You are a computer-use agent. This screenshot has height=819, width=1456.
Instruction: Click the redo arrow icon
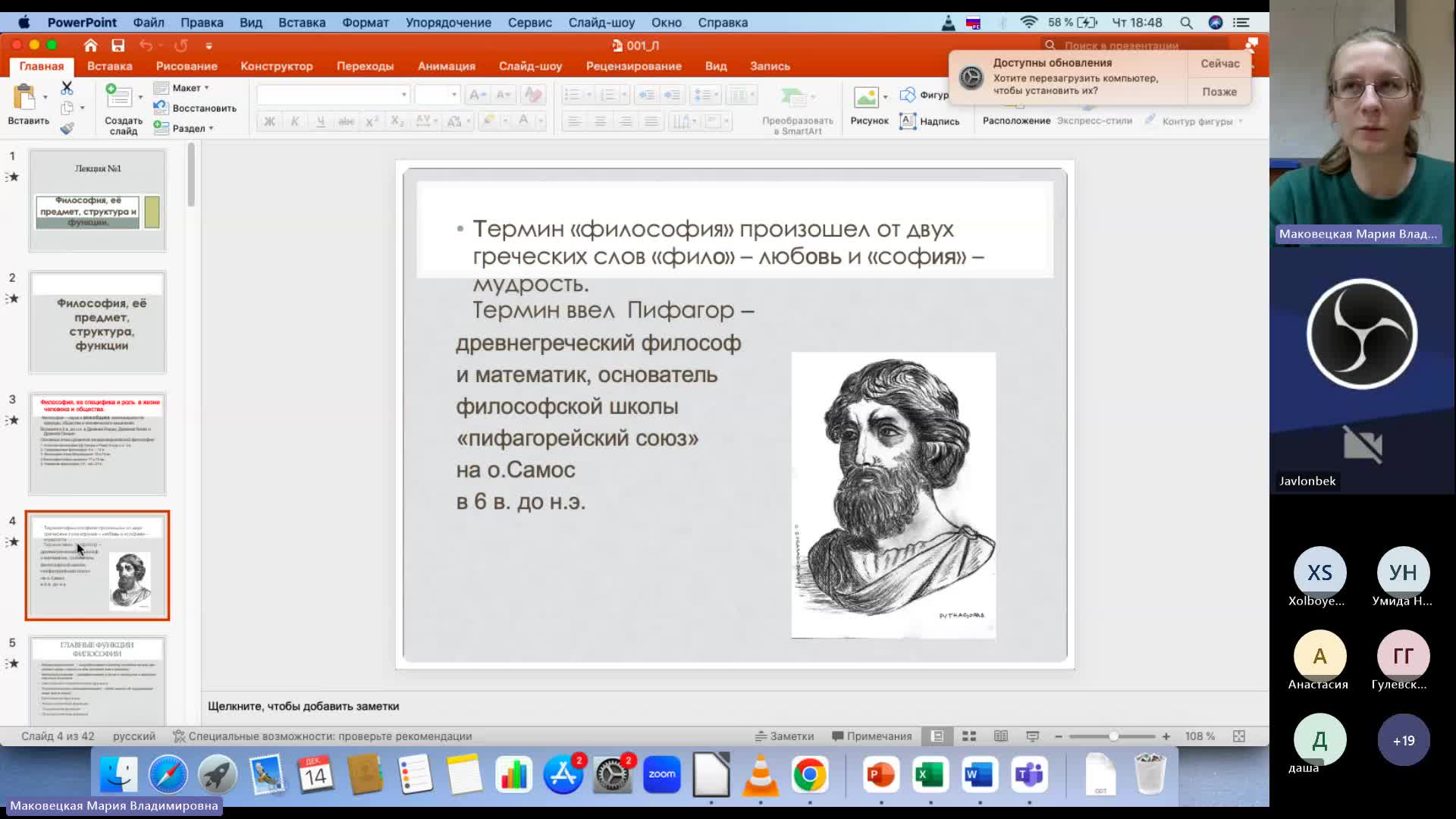pyautogui.click(x=180, y=45)
